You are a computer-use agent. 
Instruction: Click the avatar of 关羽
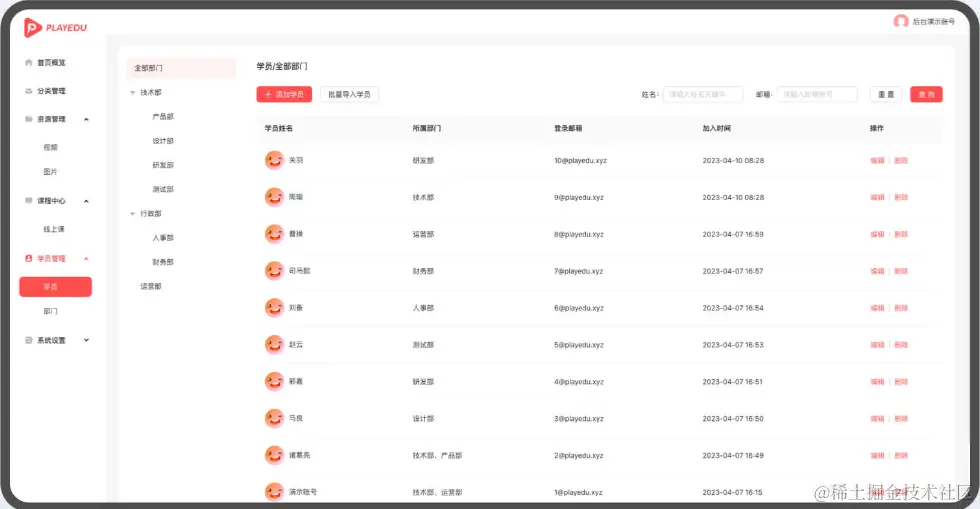coord(274,160)
